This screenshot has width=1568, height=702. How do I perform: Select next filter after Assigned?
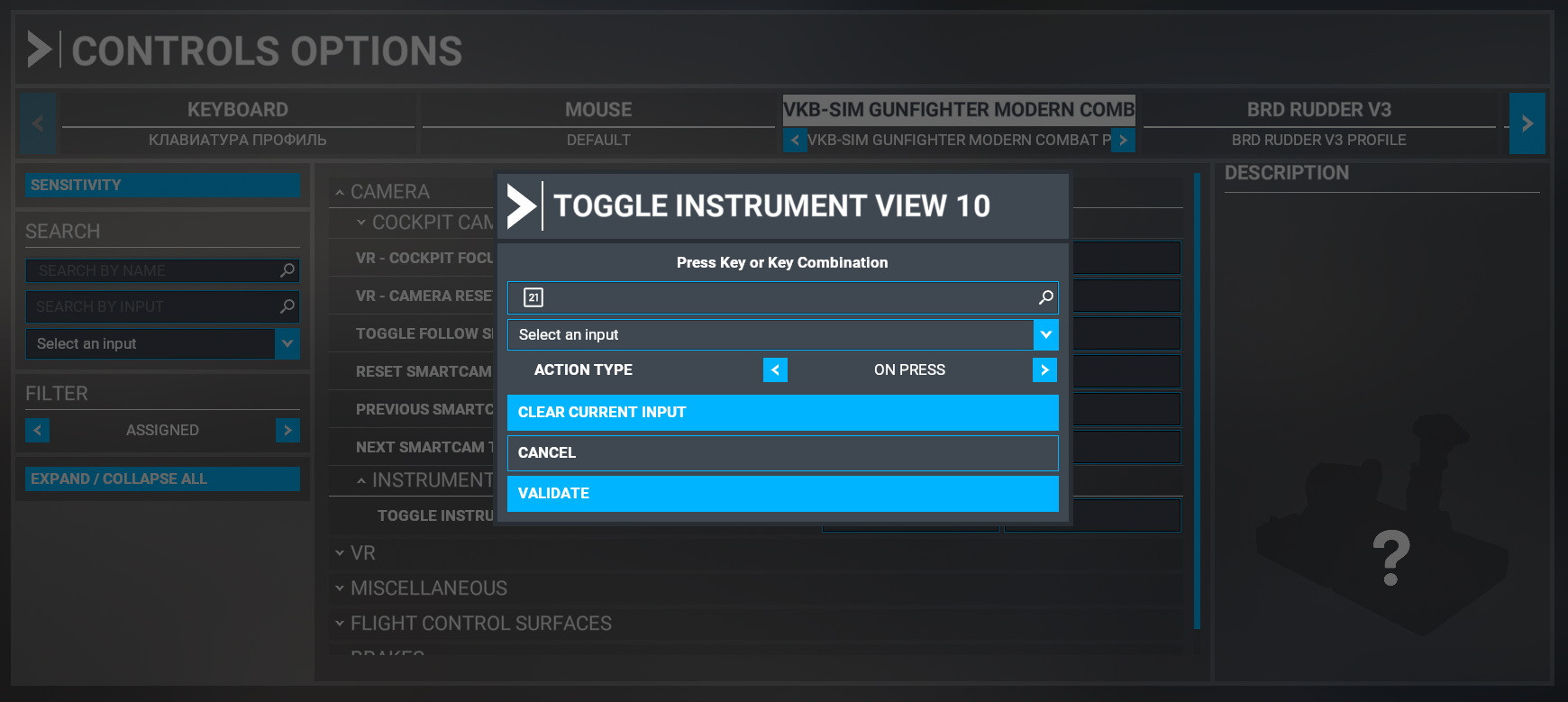coord(287,430)
